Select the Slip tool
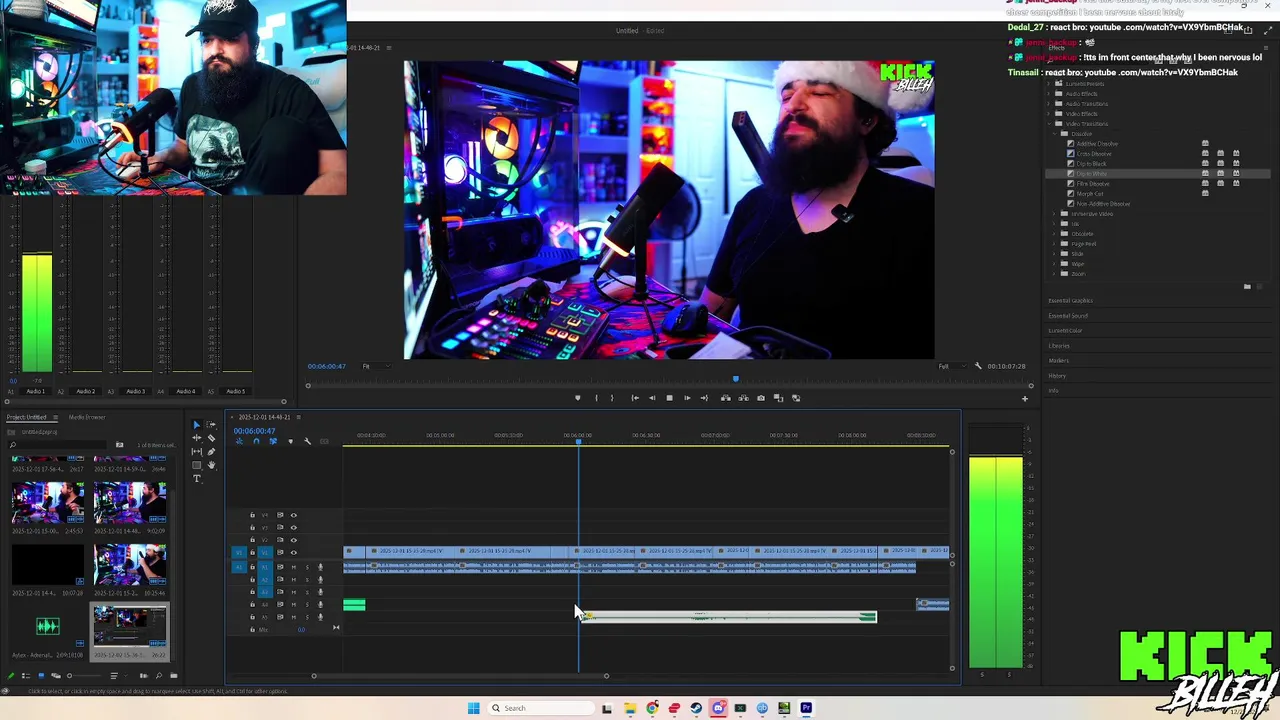The height and width of the screenshot is (720, 1280). pos(197,452)
